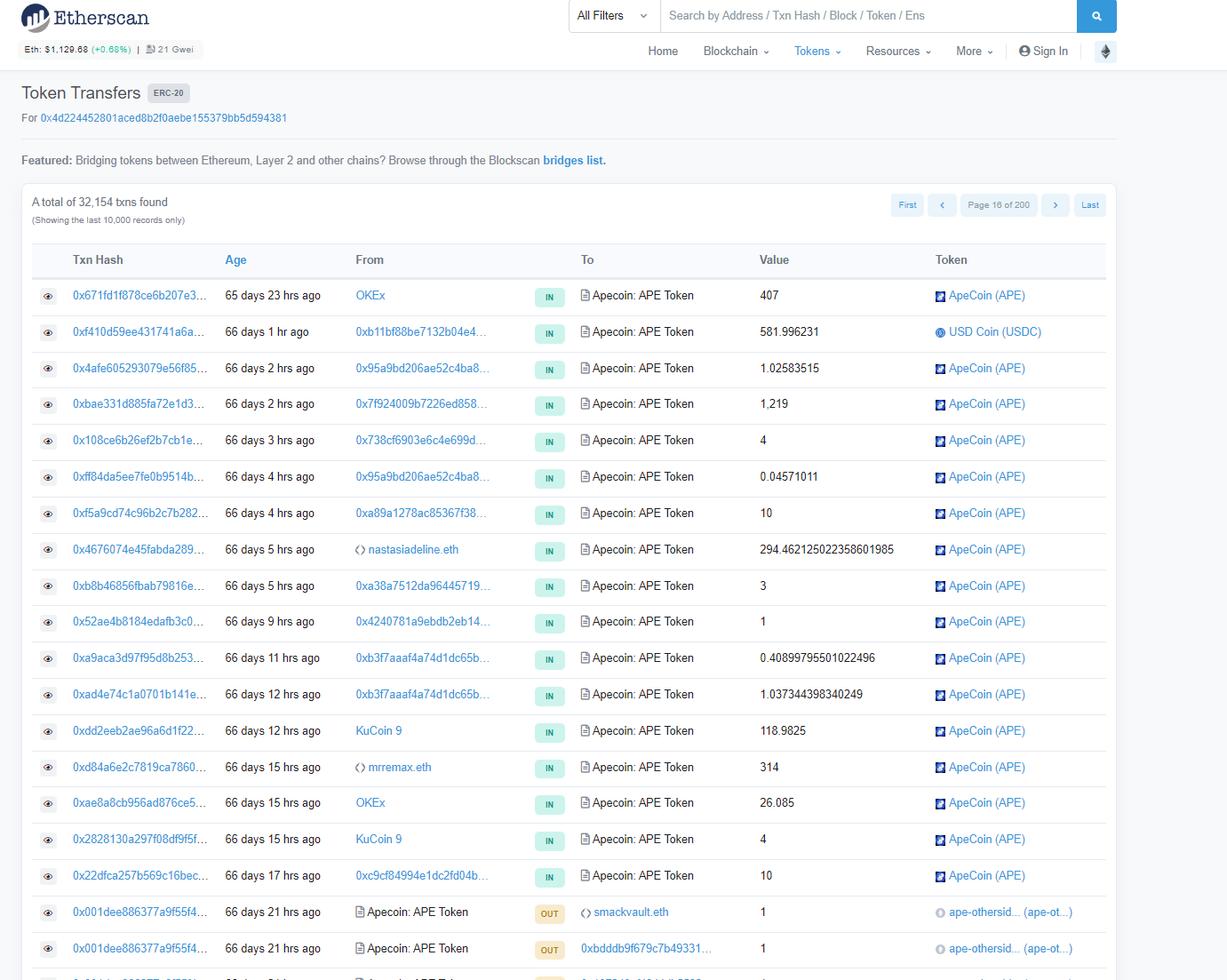This screenshot has height=980, width=1227.
Task: Click eye icon for txn 0x4afe605293079e56f85
Action: pyautogui.click(x=48, y=369)
